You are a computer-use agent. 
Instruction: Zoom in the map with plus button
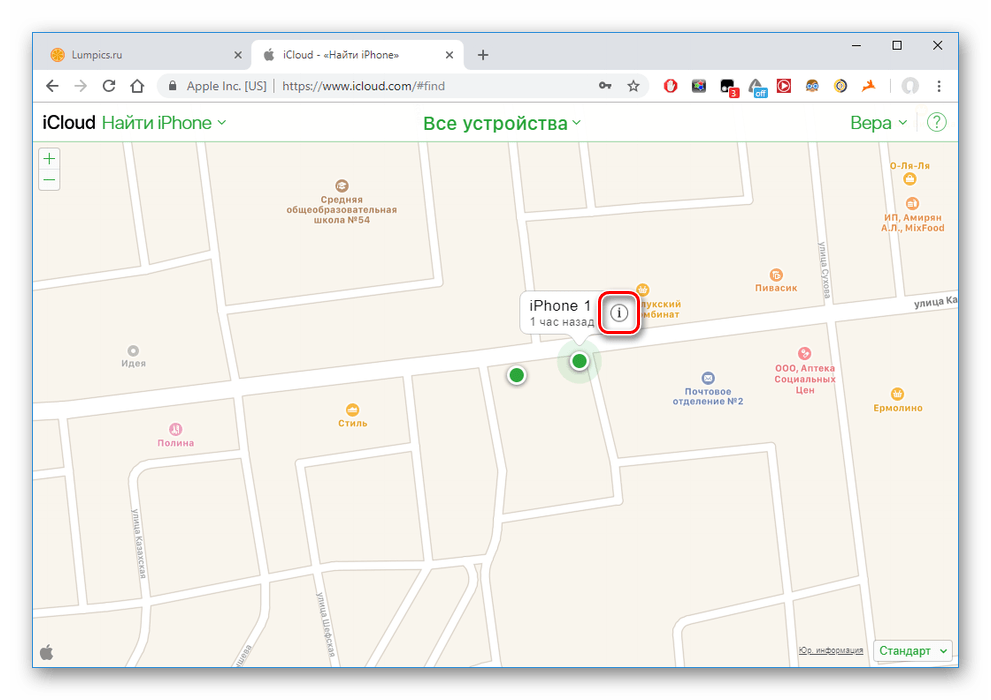[49, 159]
